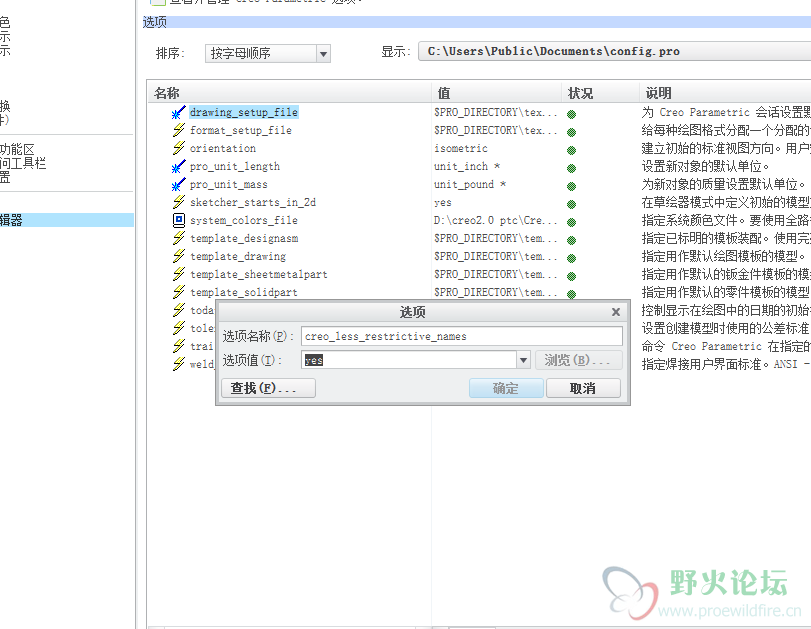811x629 pixels.
Task: Click the monitor icon beside system_colors_file
Action: tap(178, 220)
